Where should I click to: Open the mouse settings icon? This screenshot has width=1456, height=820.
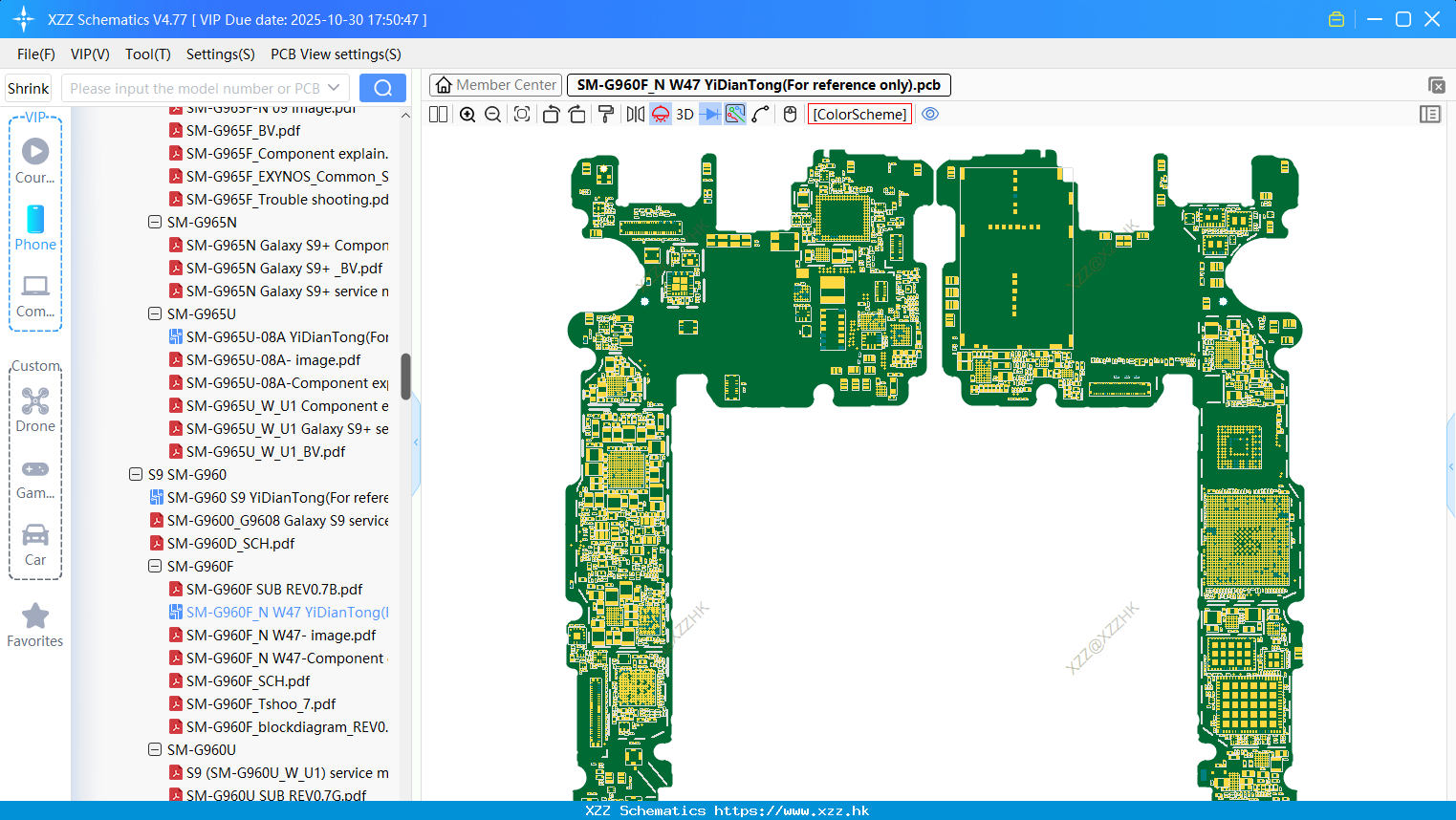coord(790,114)
